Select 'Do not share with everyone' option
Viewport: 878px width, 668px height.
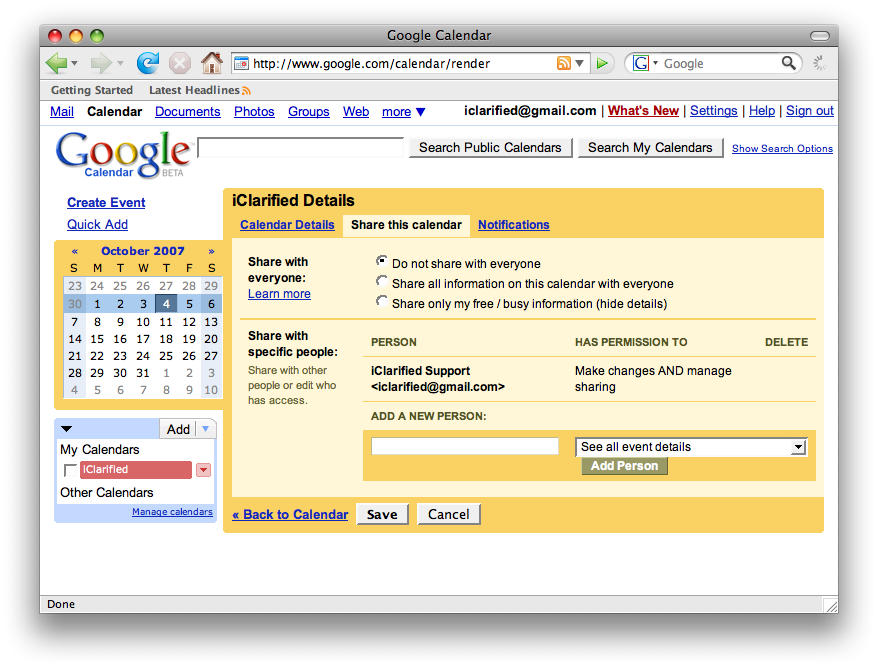(x=382, y=262)
